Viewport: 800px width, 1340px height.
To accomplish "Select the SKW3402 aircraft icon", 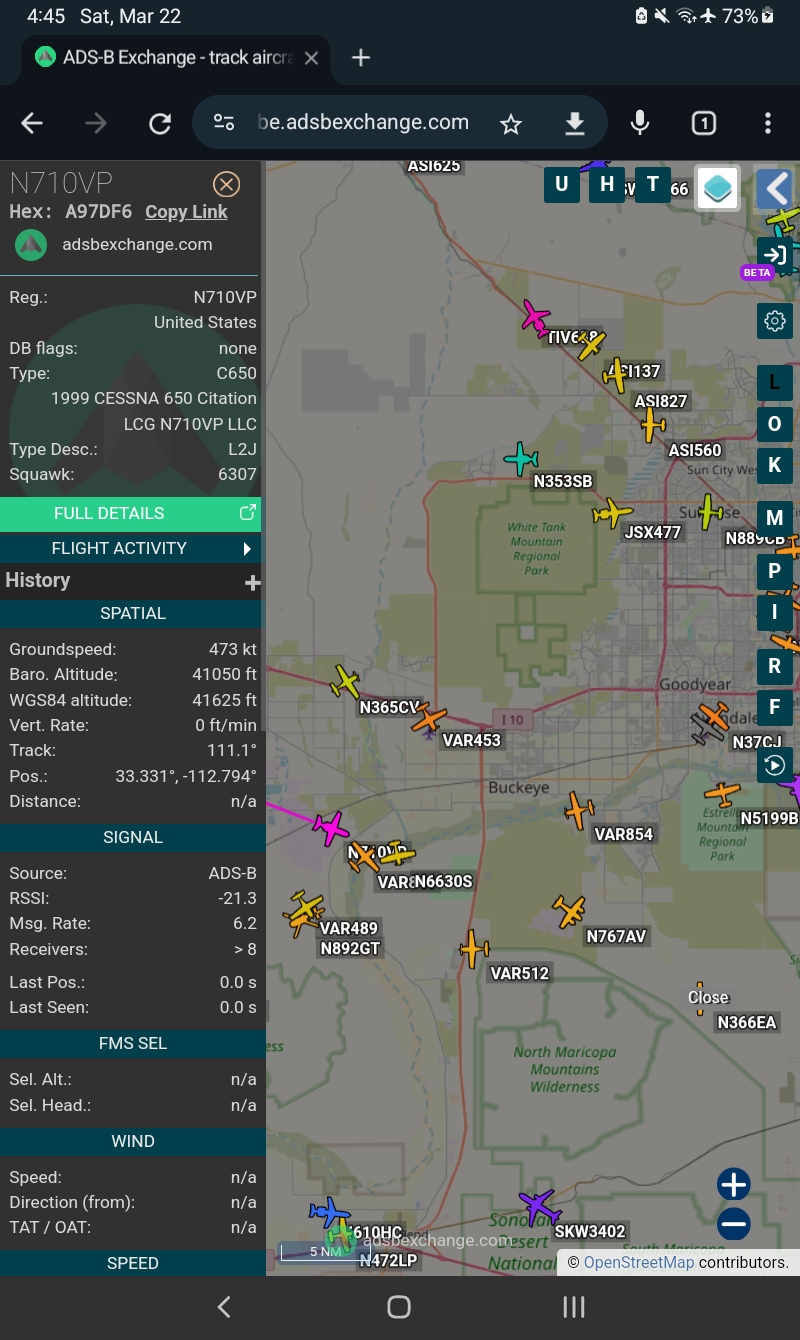I will (x=539, y=1205).
